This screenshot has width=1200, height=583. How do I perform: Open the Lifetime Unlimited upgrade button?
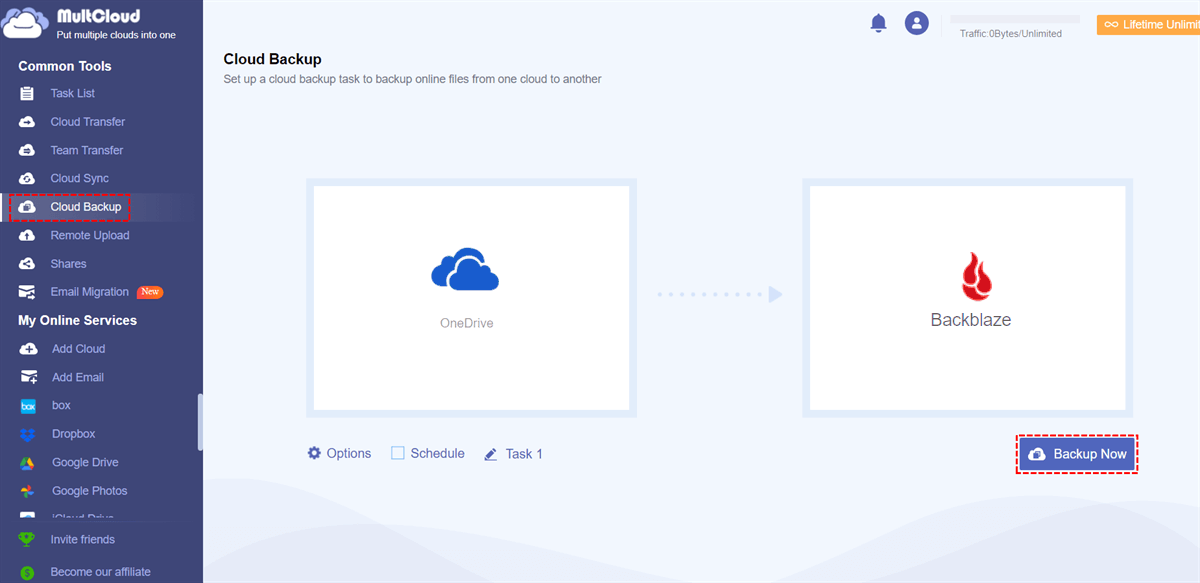[x=1148, y=24]
